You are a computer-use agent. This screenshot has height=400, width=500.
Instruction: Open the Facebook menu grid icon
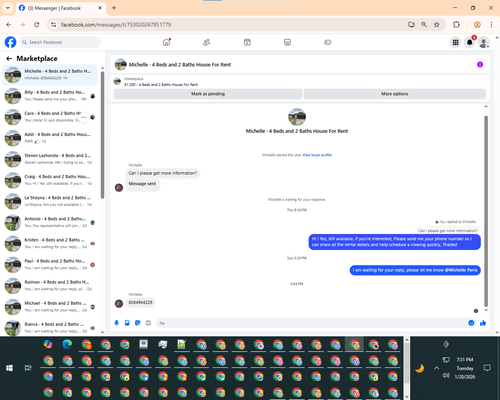coord(455,42)
